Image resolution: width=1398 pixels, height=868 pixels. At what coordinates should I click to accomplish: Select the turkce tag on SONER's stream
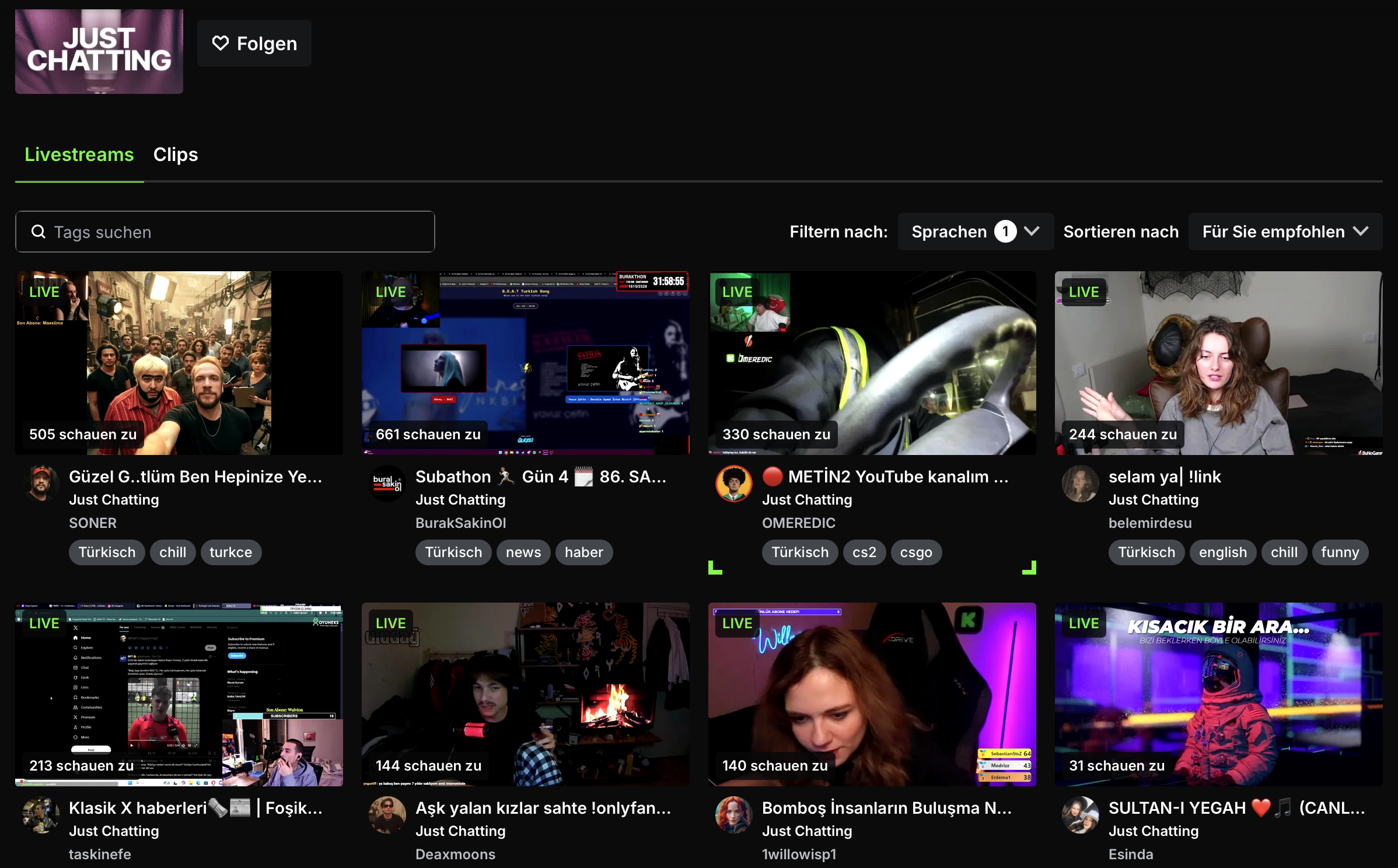(231, 552)
